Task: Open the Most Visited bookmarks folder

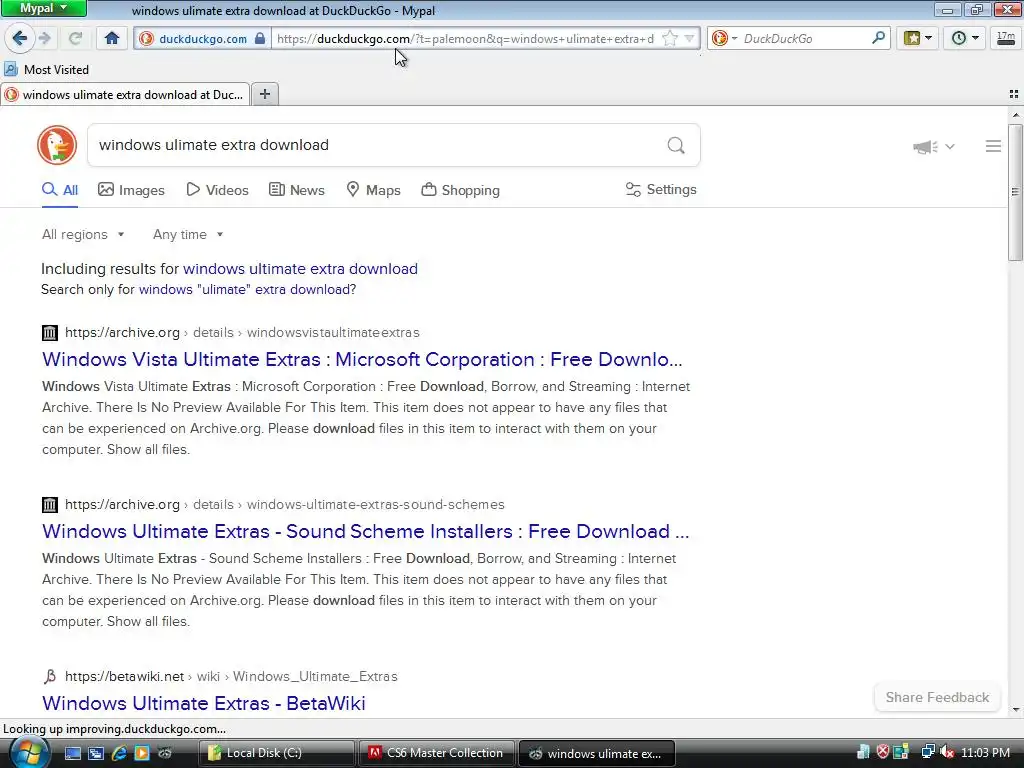Action: click(x=46, y=69)
